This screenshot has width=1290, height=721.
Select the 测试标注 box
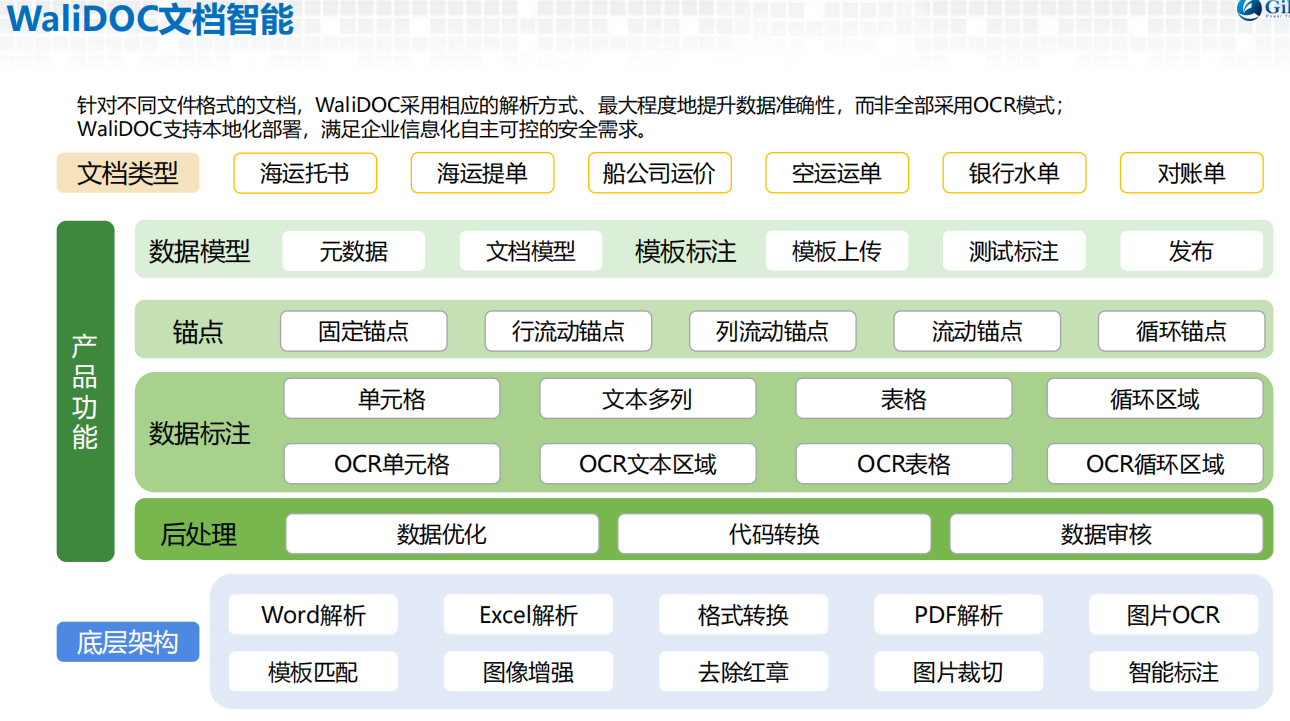pyautogui.click(x=1014, y=251)
